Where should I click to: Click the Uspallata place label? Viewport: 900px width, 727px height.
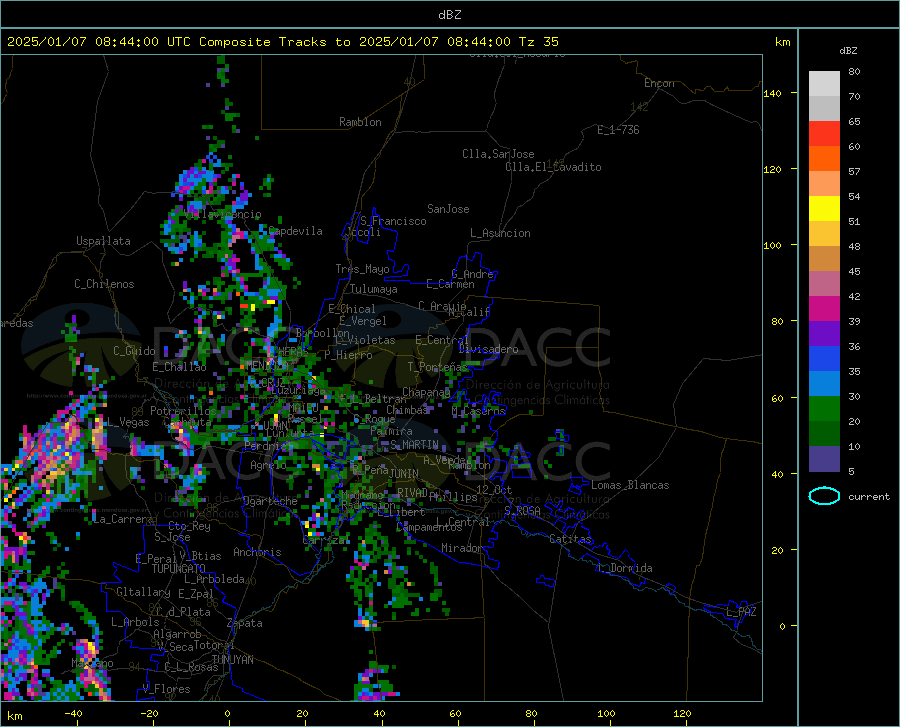coord(103,241)
